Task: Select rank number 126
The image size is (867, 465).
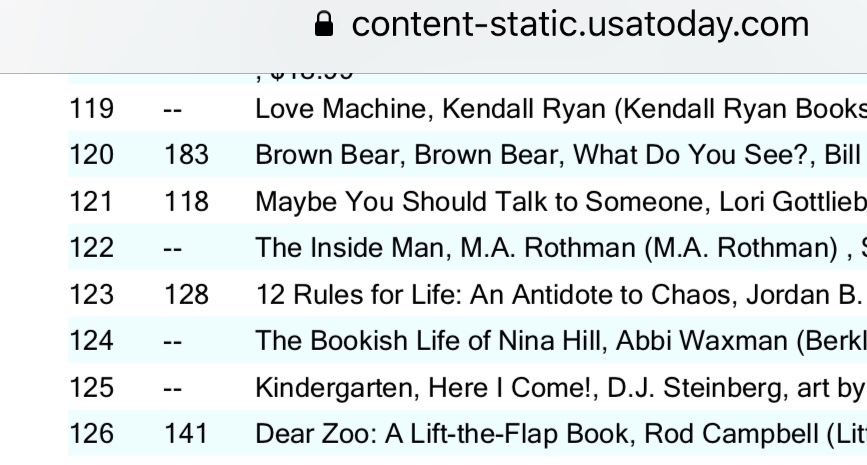Action: pyautogui.click(x=91, y=433)
